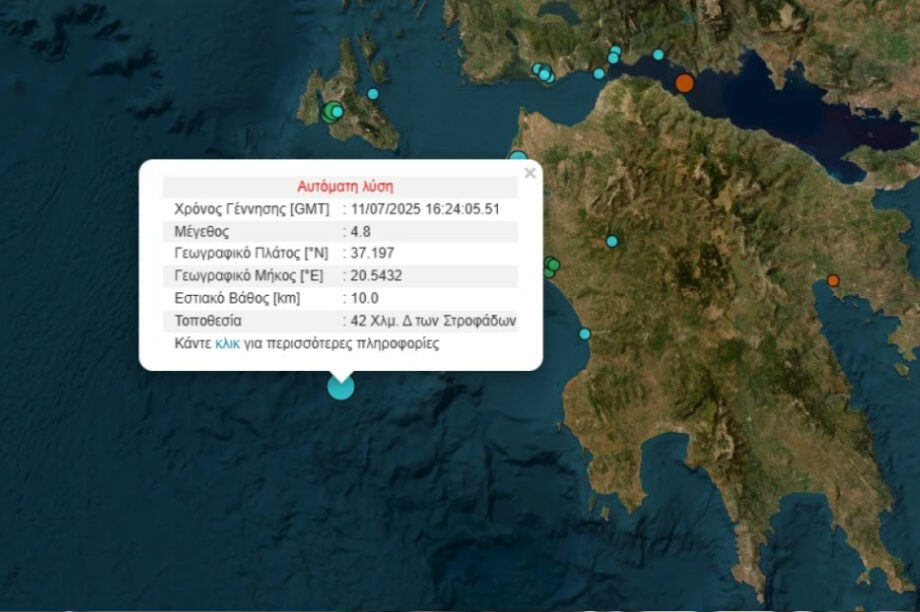Image resolution: width=920 pixels, height=612 pixels.
Task: Select the green marker cluster on the western Peloponnese coast
Action: pyautogui.click(x=551, y=268)
